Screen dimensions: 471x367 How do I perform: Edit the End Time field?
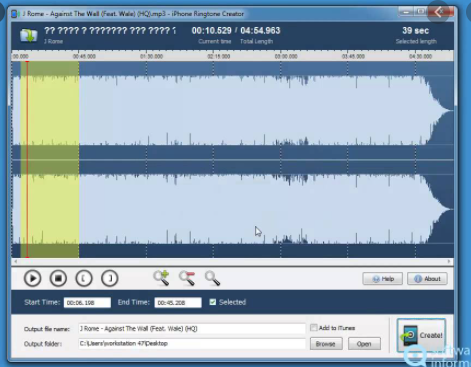(x=178, y=302)
